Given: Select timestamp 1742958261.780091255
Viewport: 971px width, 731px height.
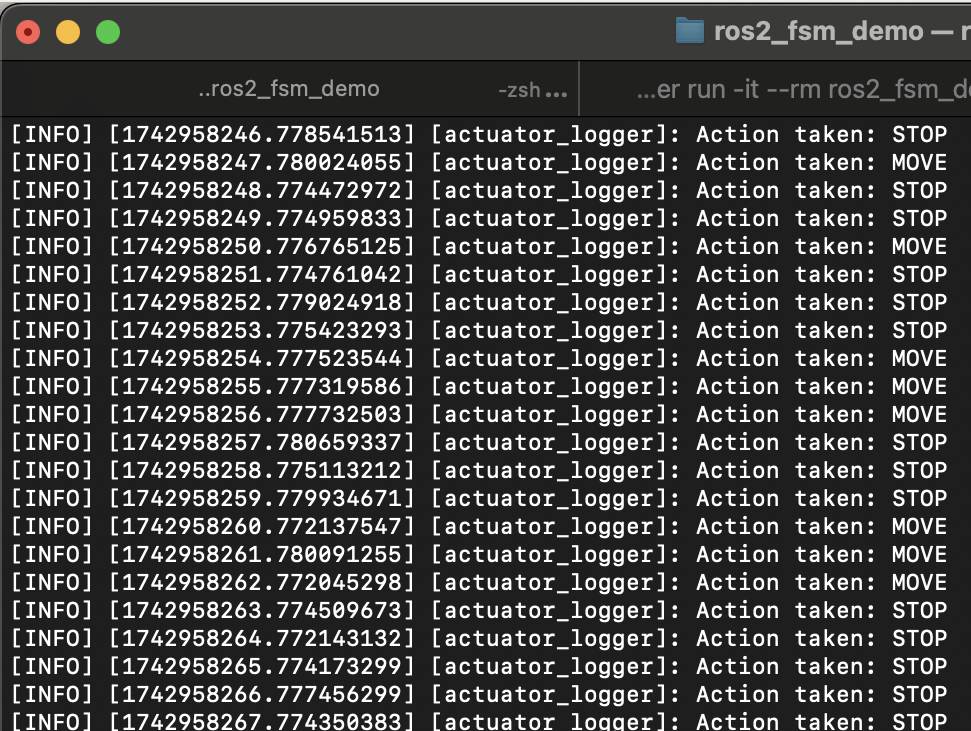Looking at the screenshot, I should [x=262, y=554].
